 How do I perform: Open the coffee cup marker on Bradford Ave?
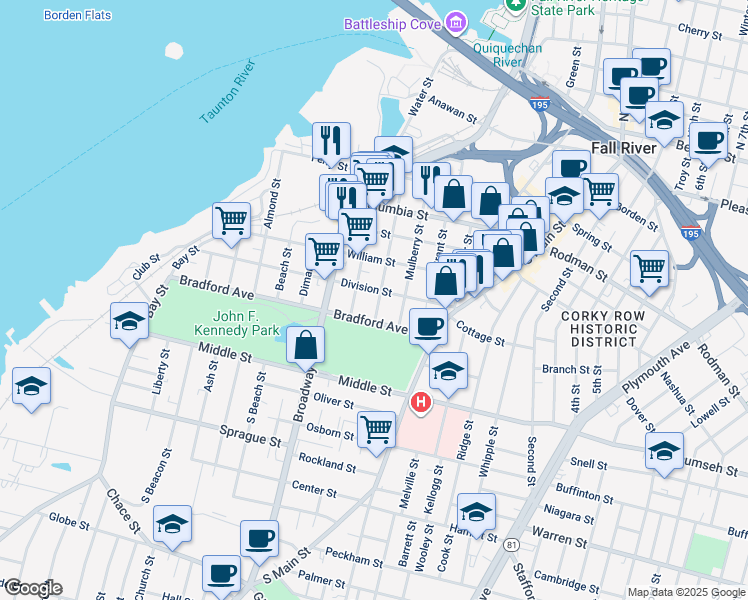point(428,325)
